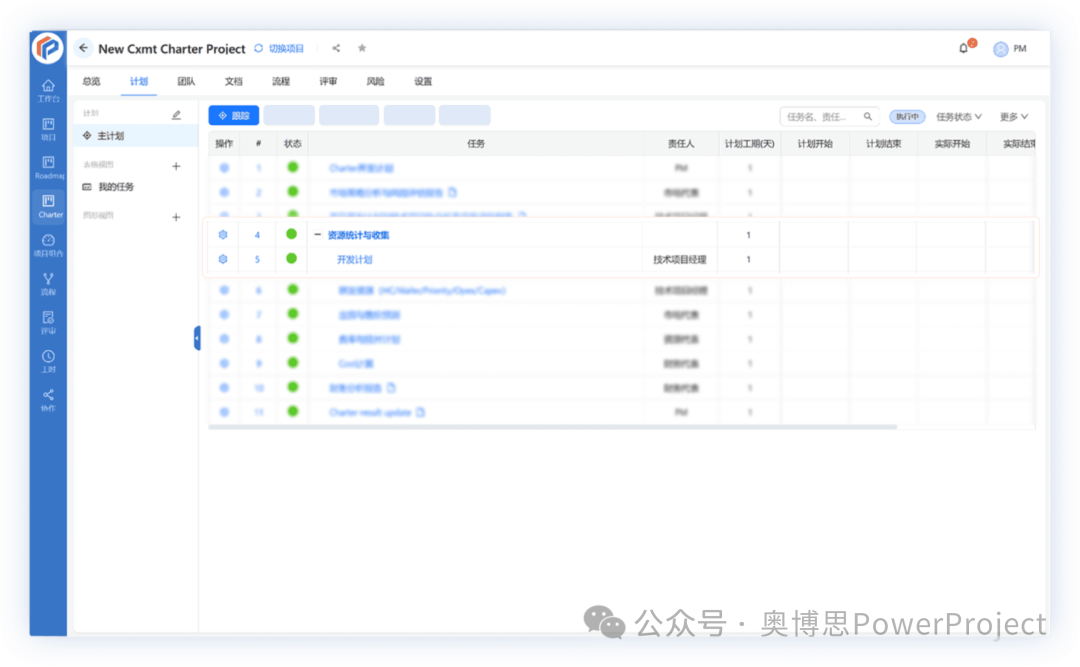Open the 风险 tab
Screen dimensions: 1080x667
coord(375,81)
